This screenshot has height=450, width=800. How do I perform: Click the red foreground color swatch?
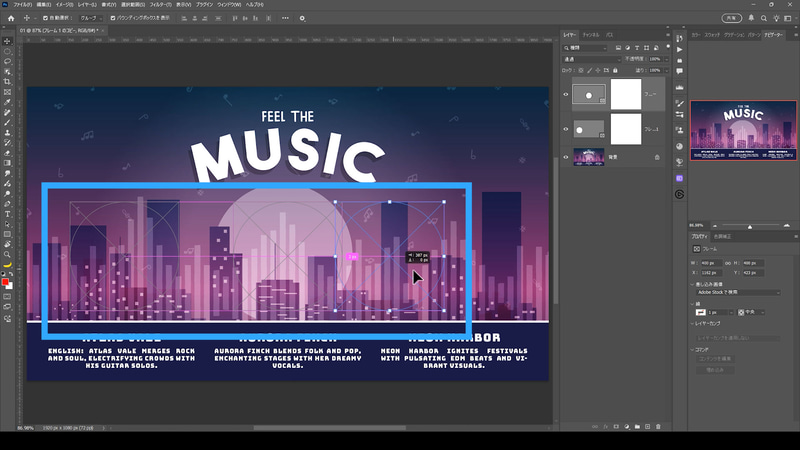tap(5, 282)
